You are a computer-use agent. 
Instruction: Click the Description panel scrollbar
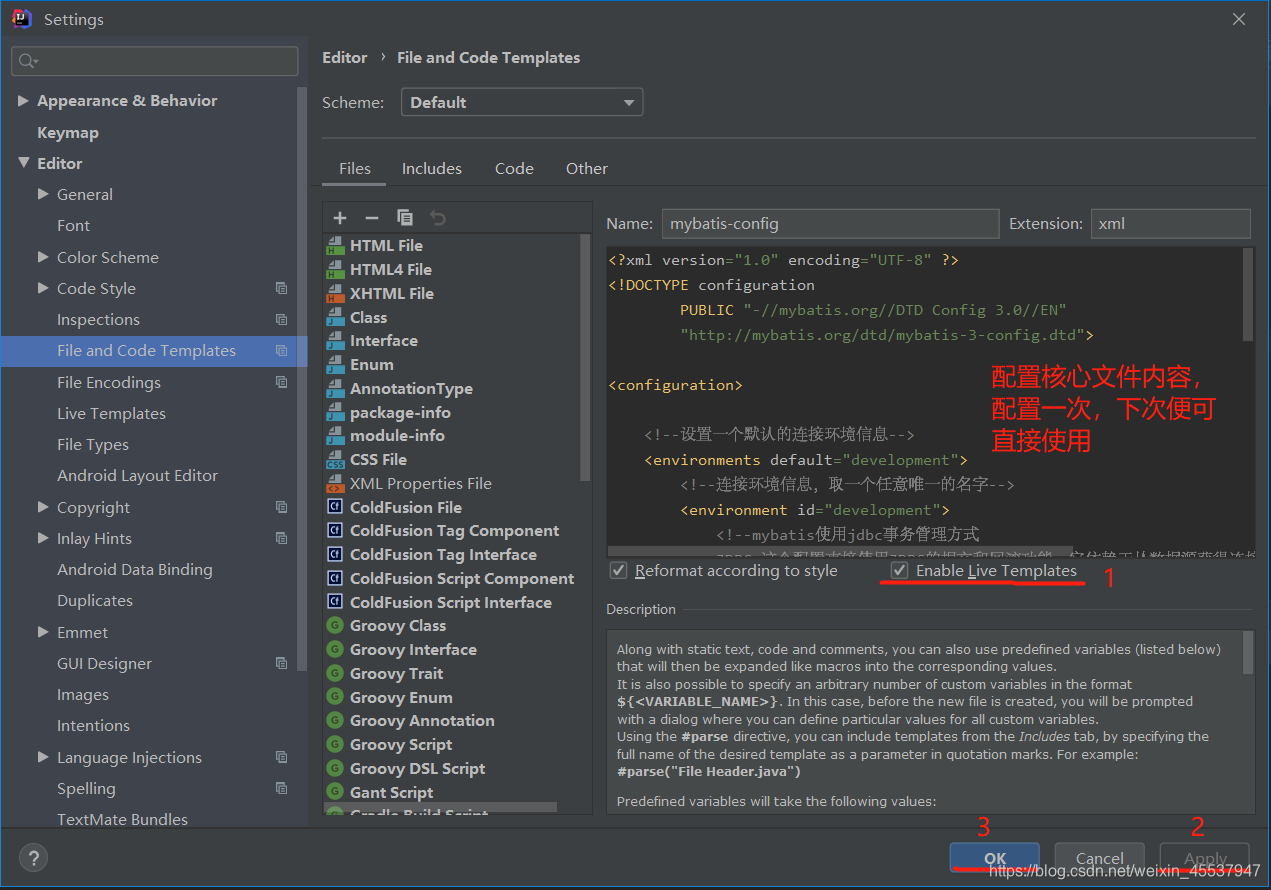click(1248, 652)
